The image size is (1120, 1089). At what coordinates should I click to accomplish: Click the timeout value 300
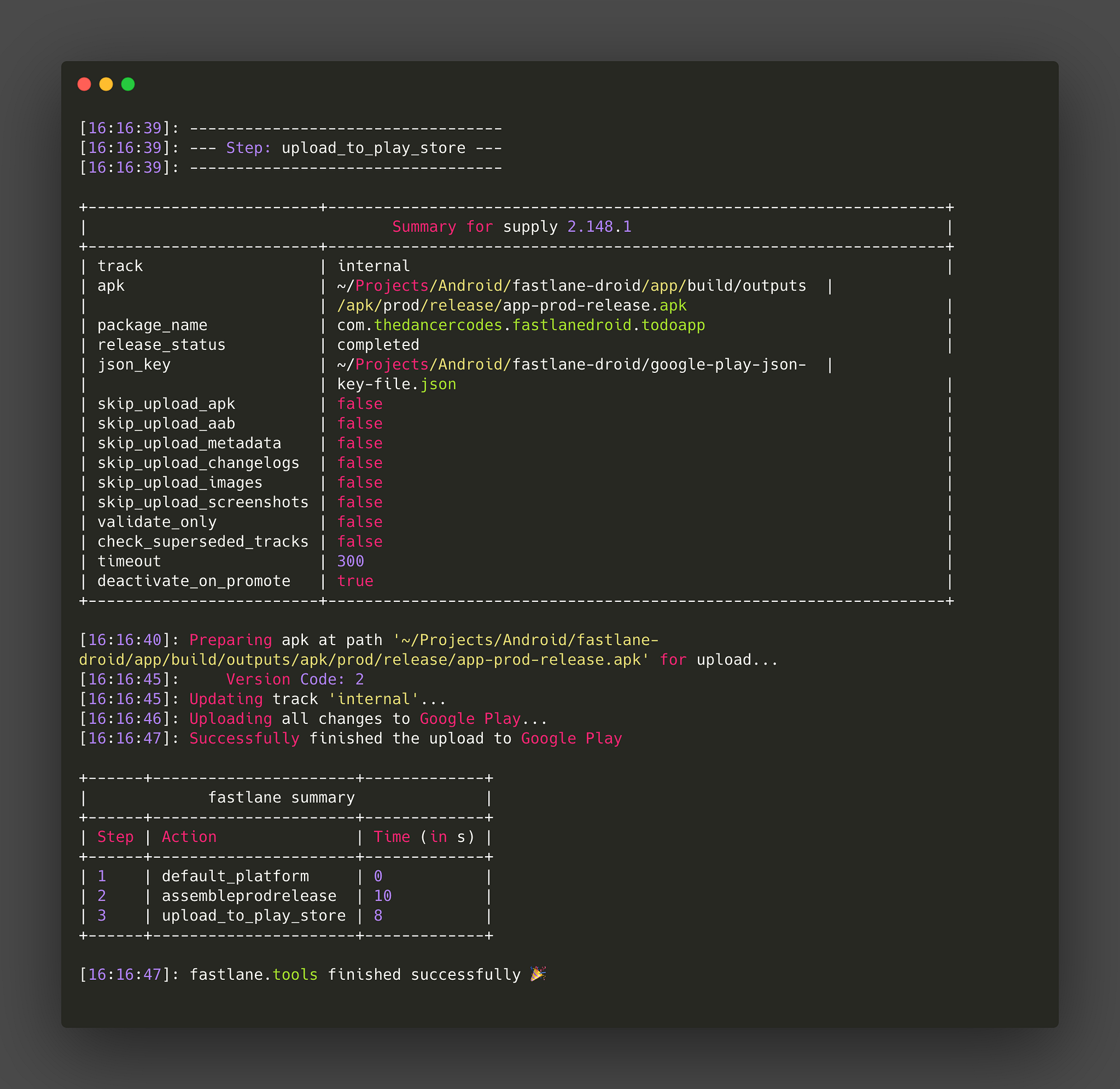350,561
